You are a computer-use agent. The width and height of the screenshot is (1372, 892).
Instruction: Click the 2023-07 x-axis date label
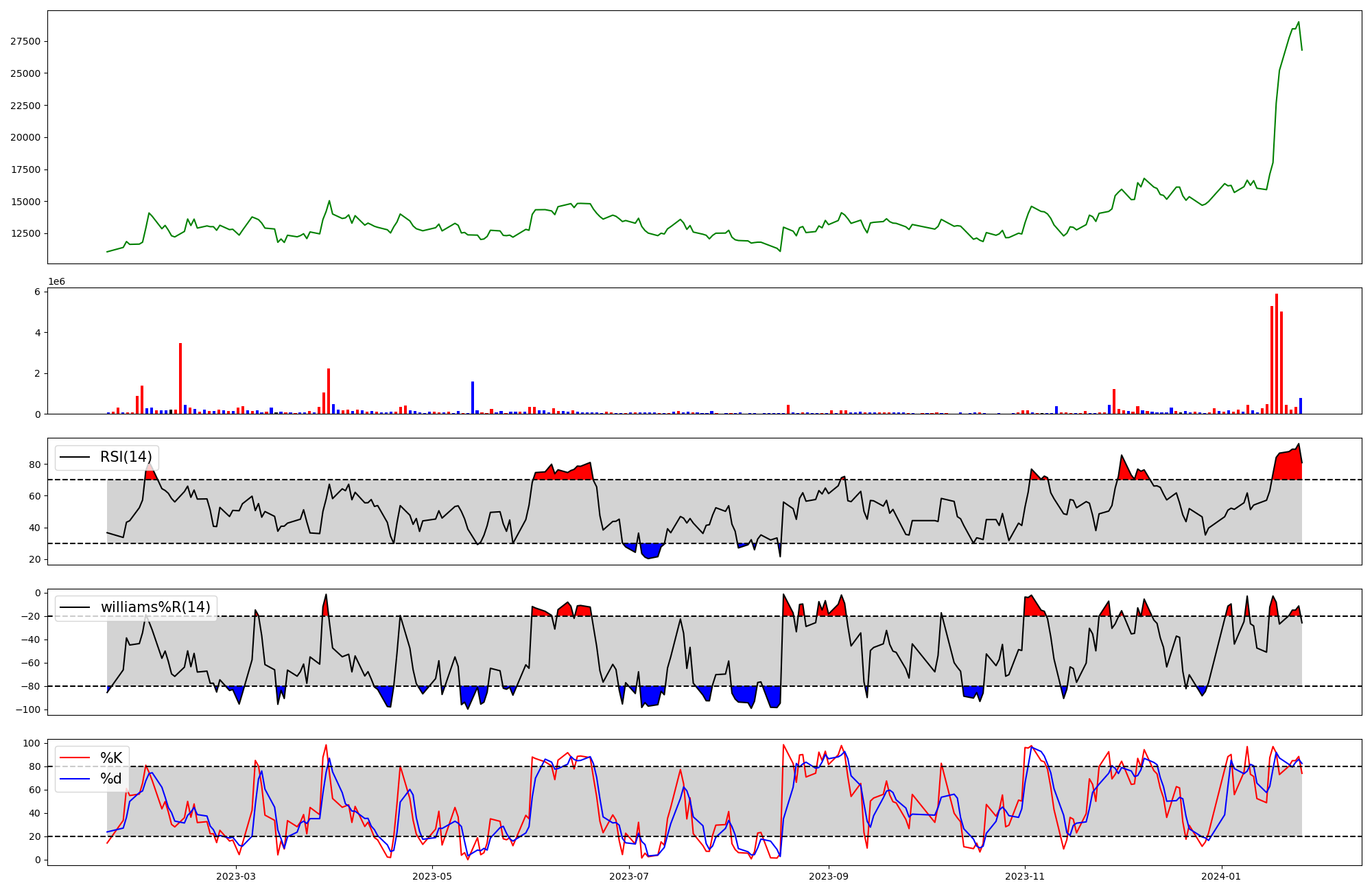point(629,876)
